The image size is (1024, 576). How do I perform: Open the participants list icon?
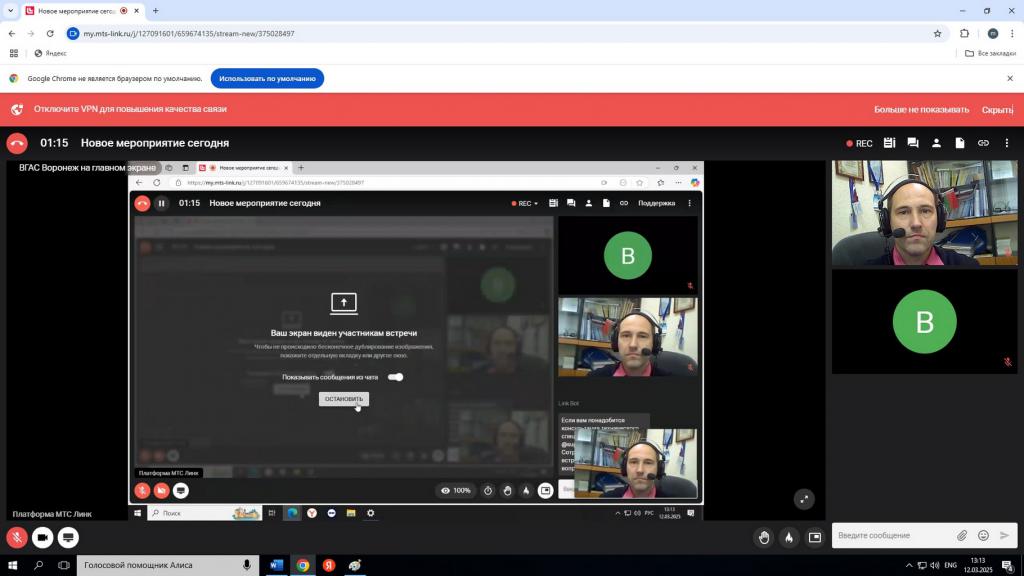[937, 143]
